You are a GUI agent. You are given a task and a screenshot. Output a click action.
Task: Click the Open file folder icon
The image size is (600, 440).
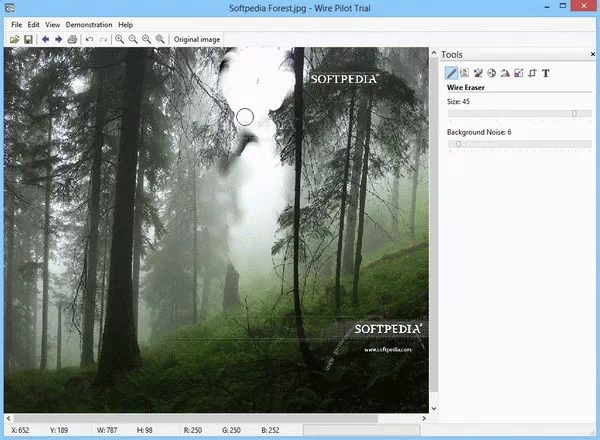(x=15, y=39)
